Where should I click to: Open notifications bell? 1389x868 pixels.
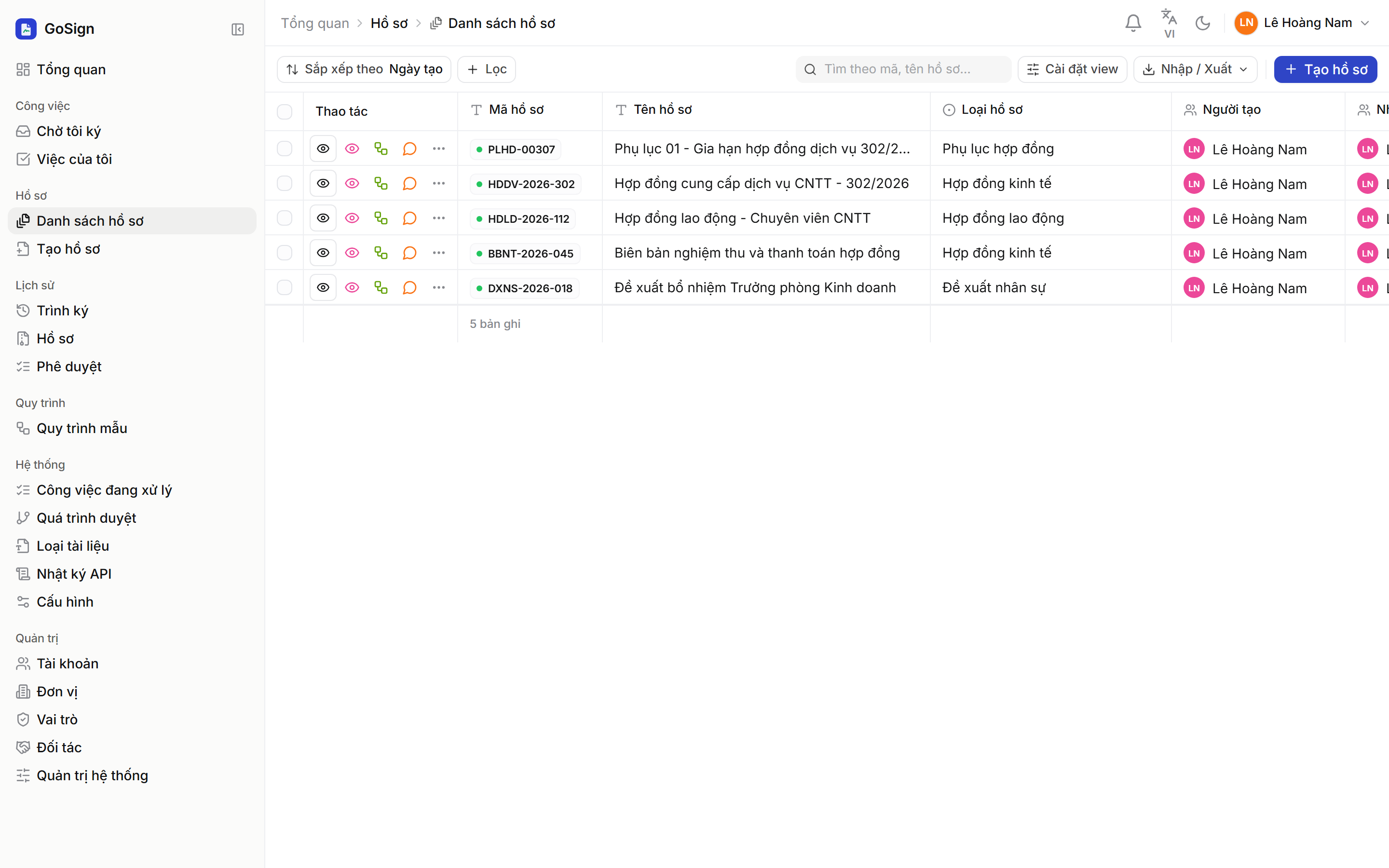pos(1133,23)
